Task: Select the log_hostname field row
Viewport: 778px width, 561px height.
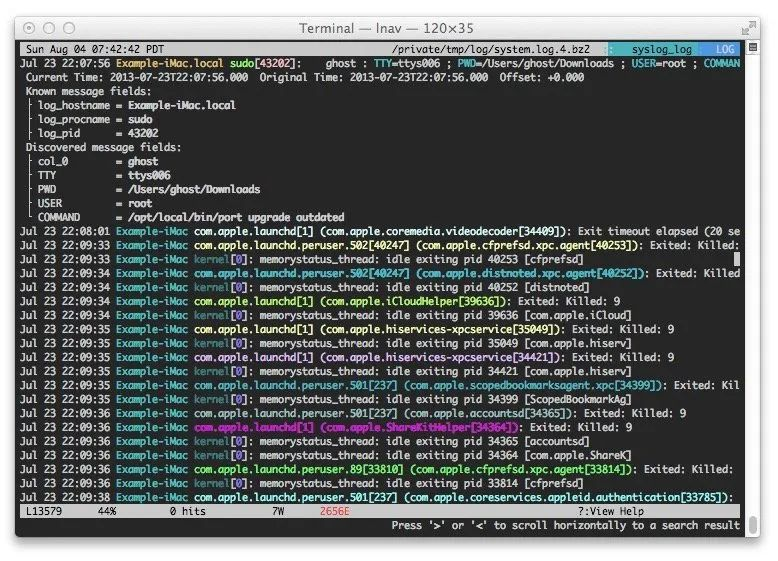Action: (136, 105)
